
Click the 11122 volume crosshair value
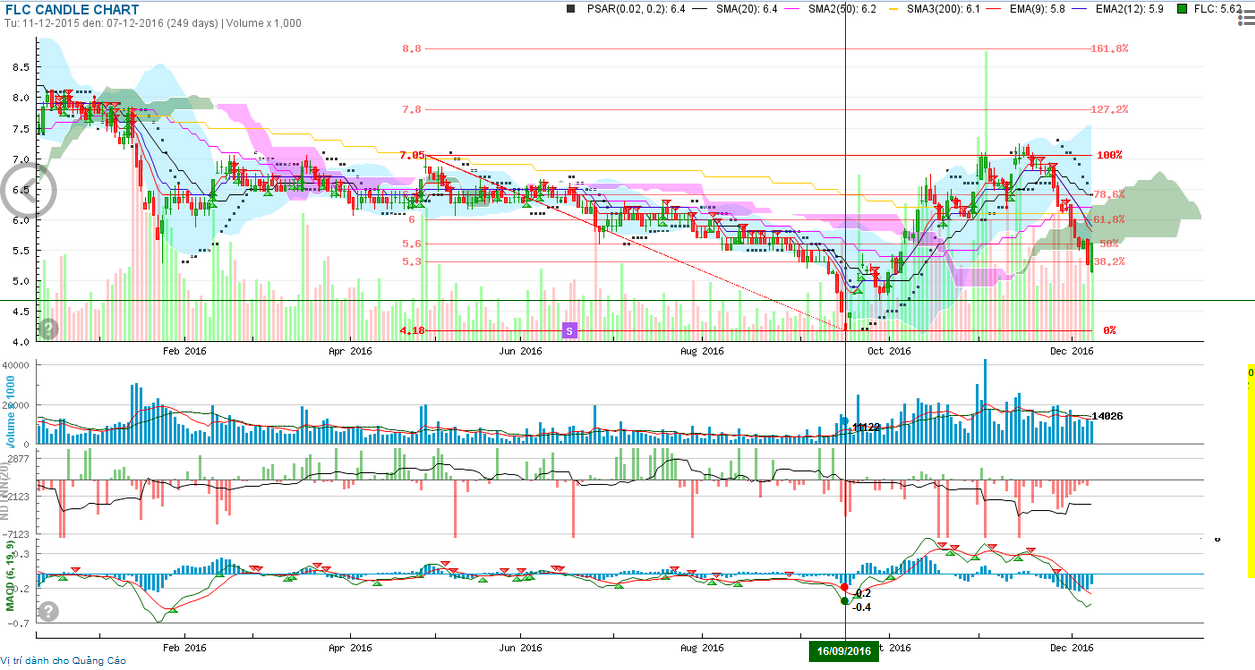[865, 427]
